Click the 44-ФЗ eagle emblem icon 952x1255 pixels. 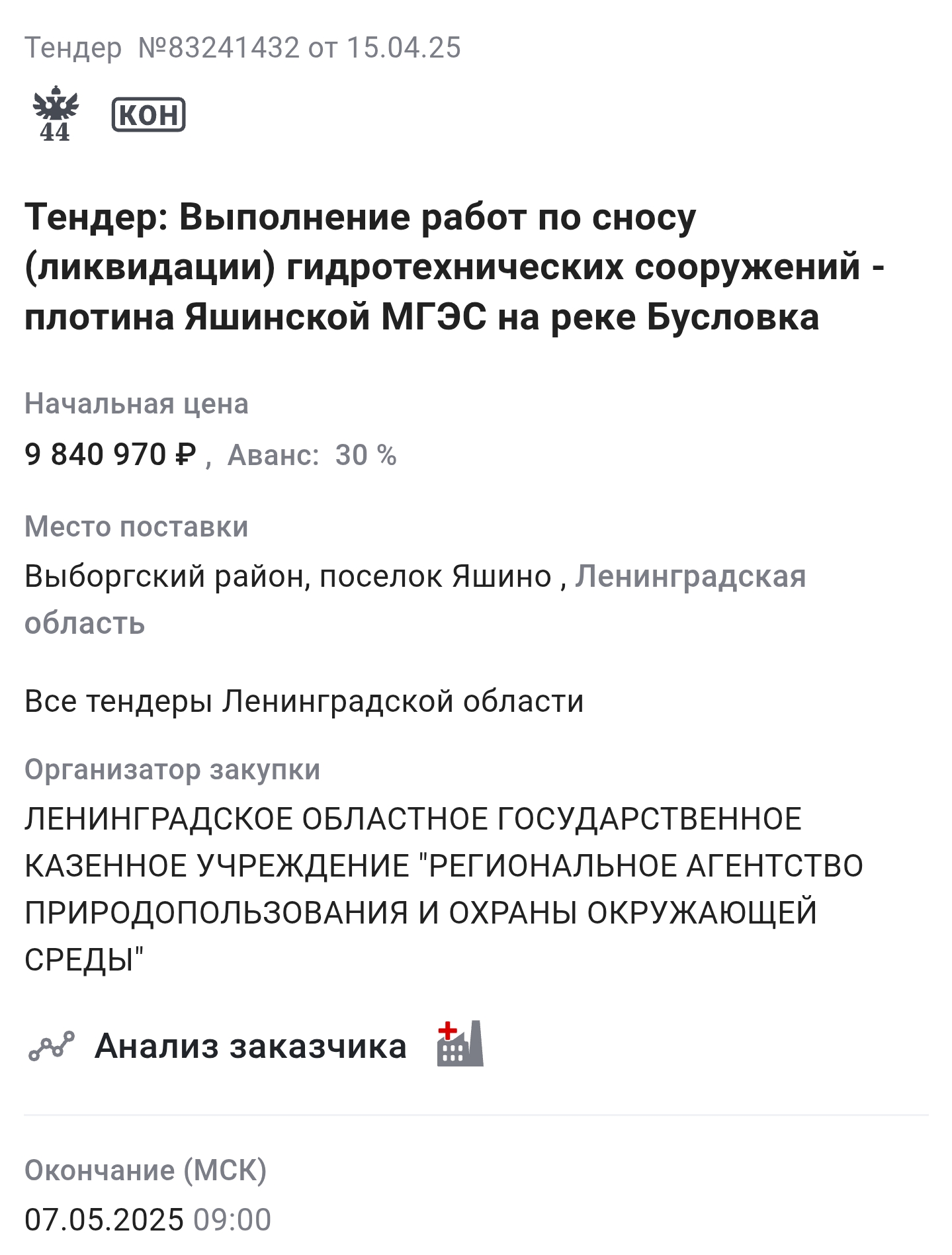tap(55, 114)
